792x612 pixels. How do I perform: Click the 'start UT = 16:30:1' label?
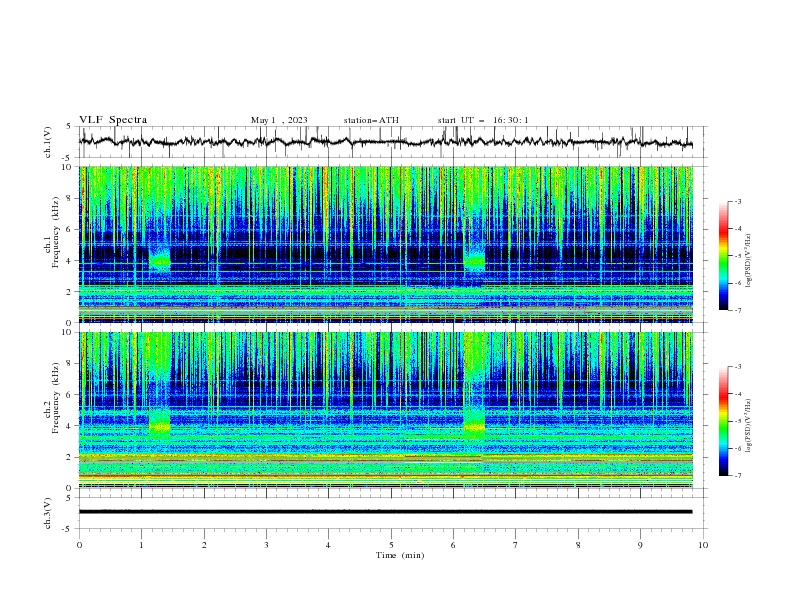coord(483,120)
